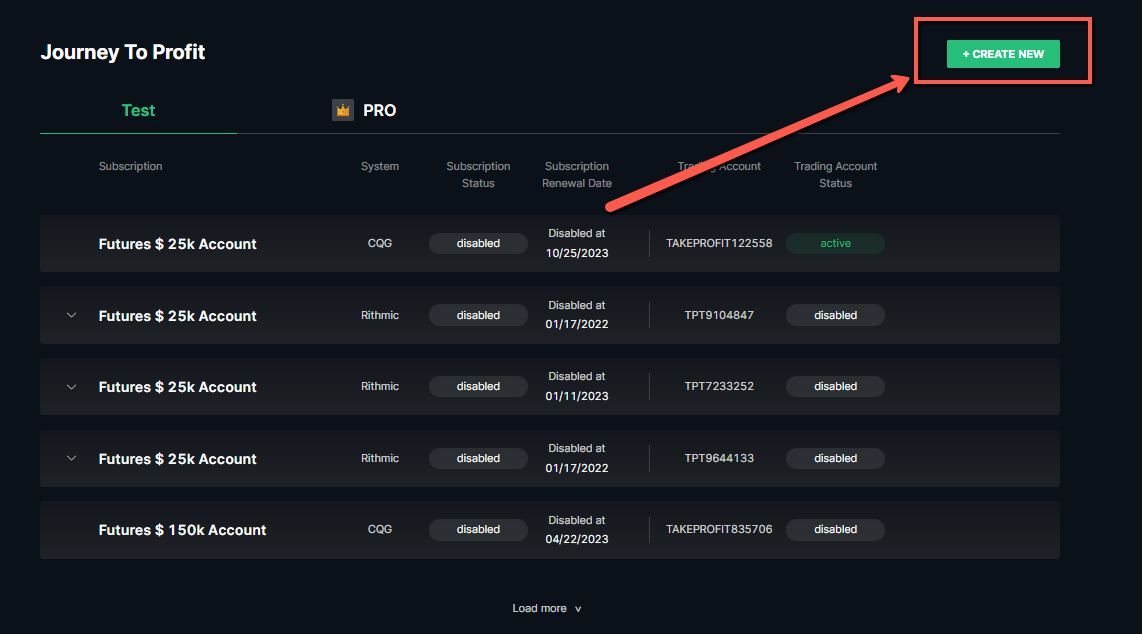Expand the TPT9644133 account row chevron
This screenshot has height=634, width=1142.
(x=71, y=458)
